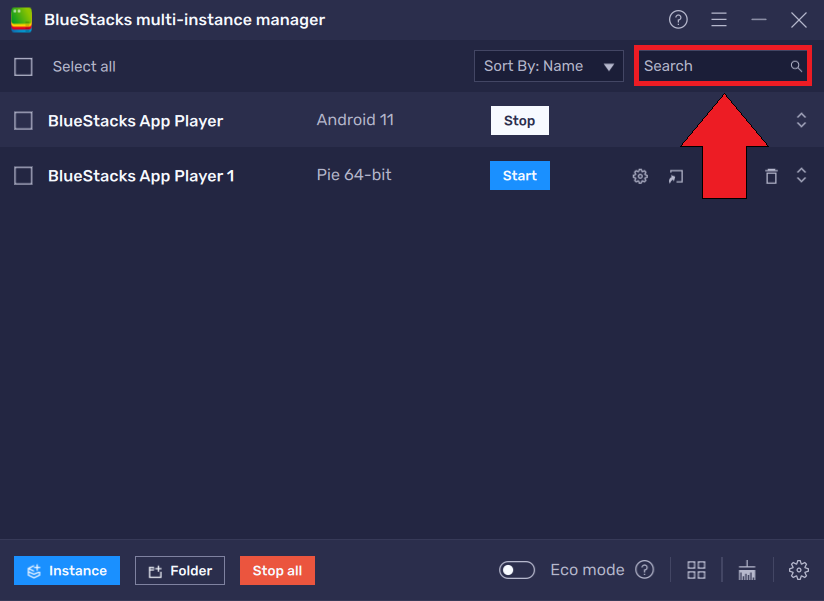
Task: Open the Sort By: Name dropdown
Action: point(548,66)
